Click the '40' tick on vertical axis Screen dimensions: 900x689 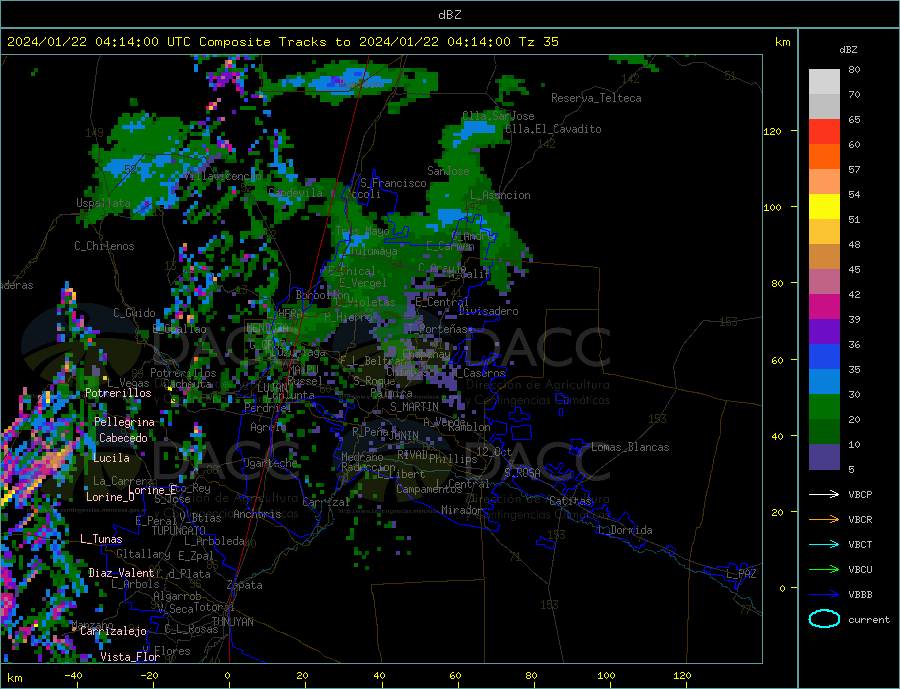(x=777, y=436)
